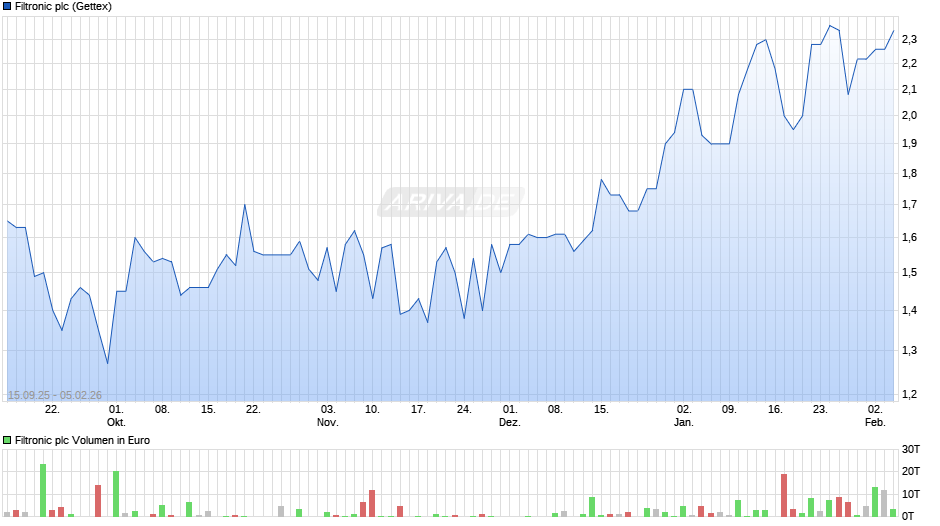The image size is (940, 526).
Task: Click the 1,2 price axis label
Action: [909, 395]
